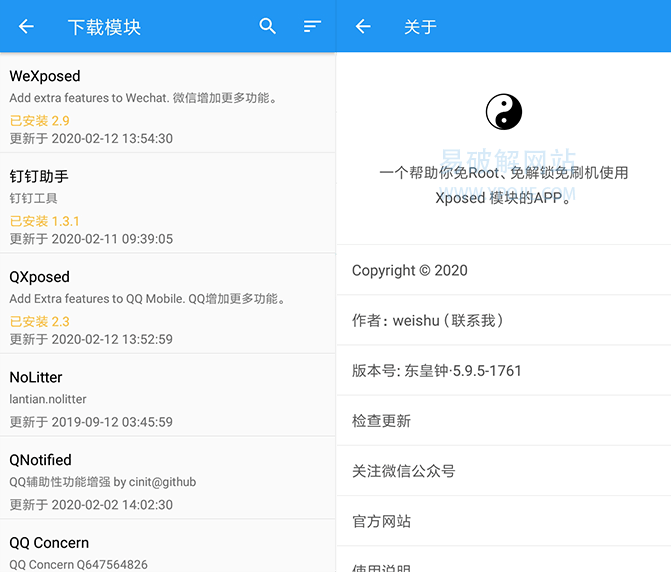This screenshot has width=671, height=572.
Task: Tap the 下载模块 title text
Action: (104, 27)
